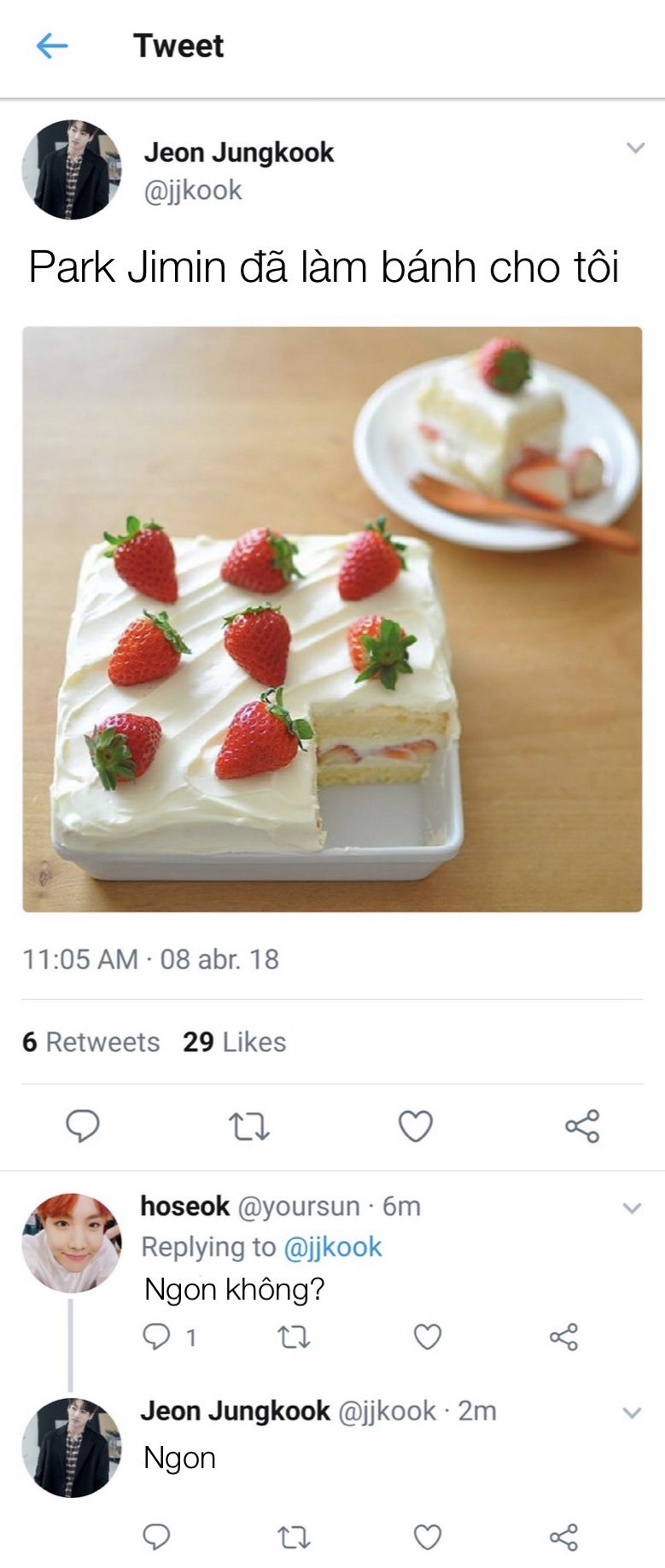The image size is (665, 1568).
Task: Like the main tweet with heart
Action: click(x=416, y=1127)
